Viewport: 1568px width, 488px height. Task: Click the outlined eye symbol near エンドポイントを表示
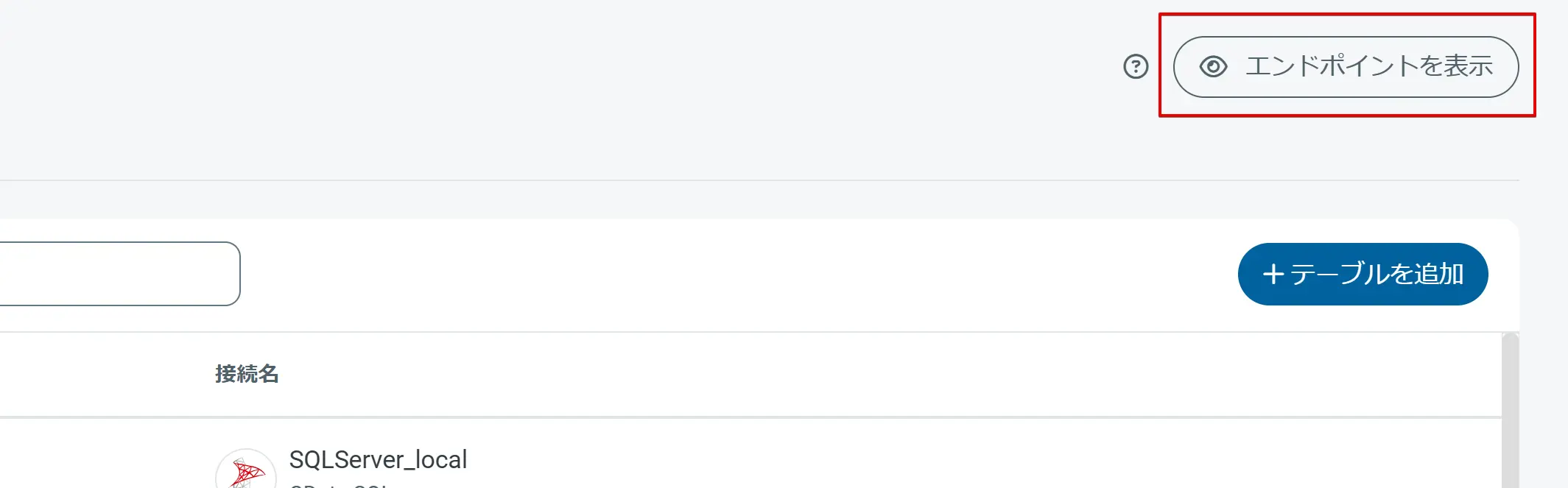pyautogui.click(x=1212, y=66)
